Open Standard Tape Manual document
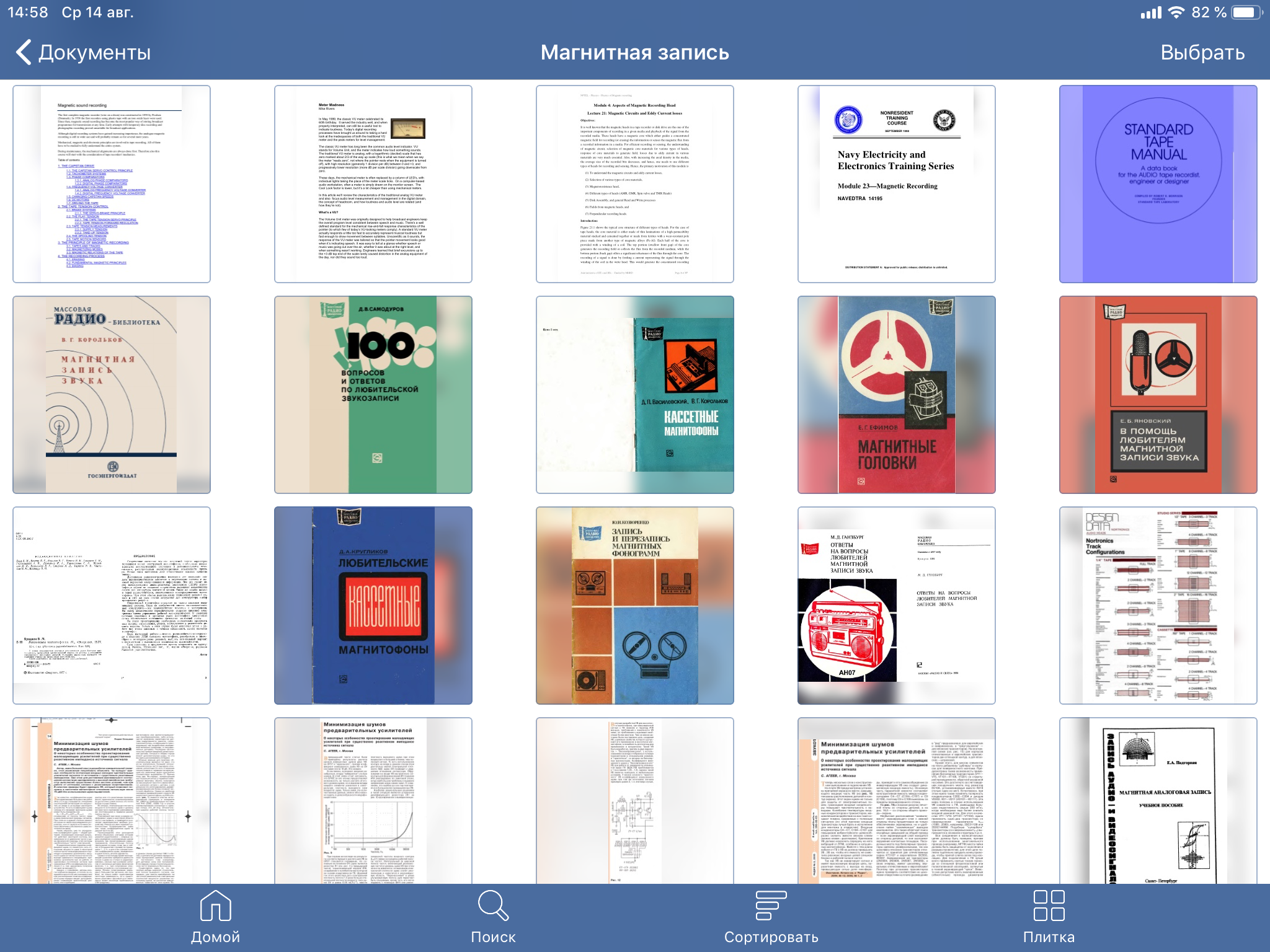 tap(1158, 184)
